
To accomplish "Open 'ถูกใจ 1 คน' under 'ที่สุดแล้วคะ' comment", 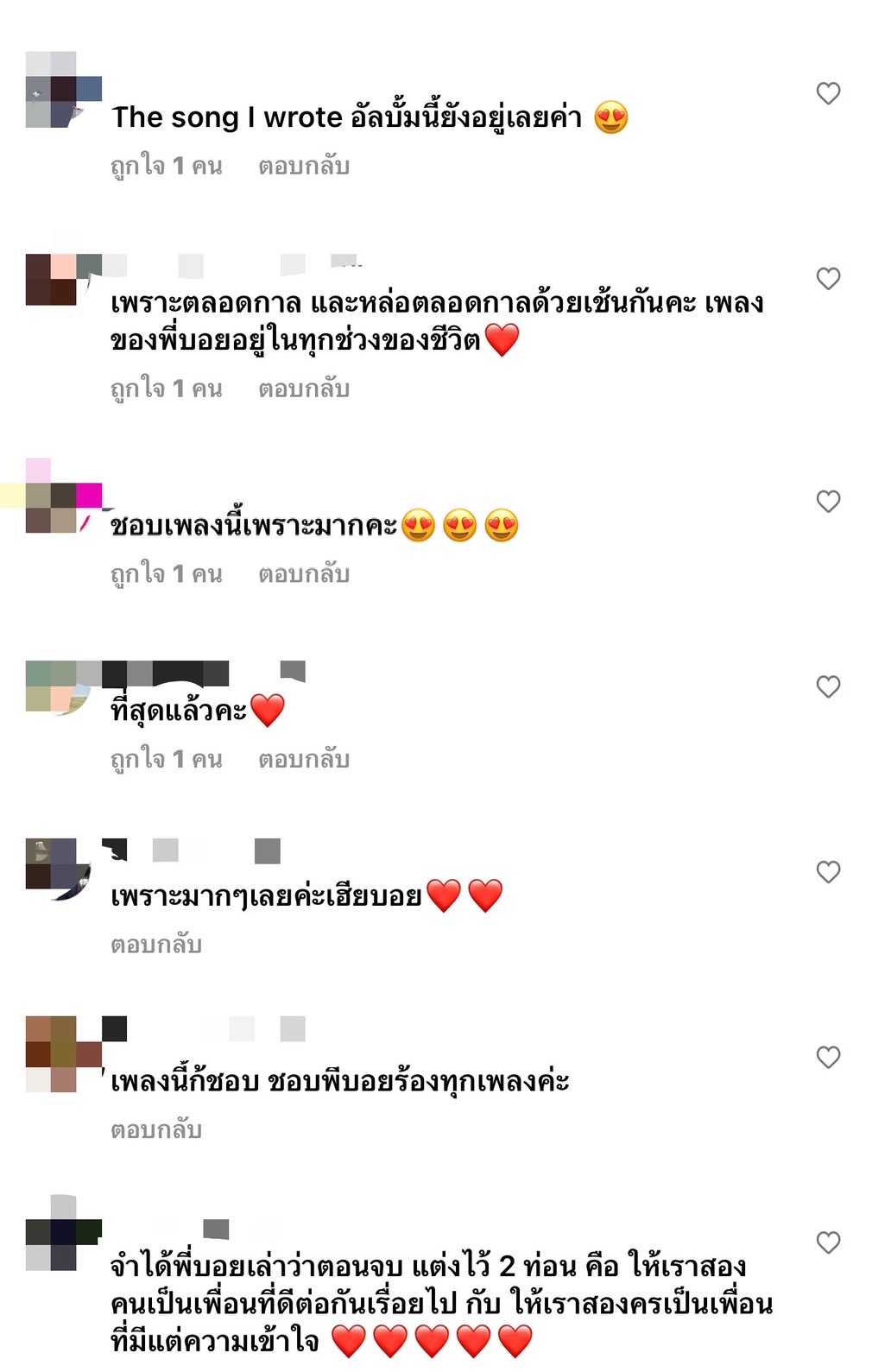I will (x=167, y=760).
